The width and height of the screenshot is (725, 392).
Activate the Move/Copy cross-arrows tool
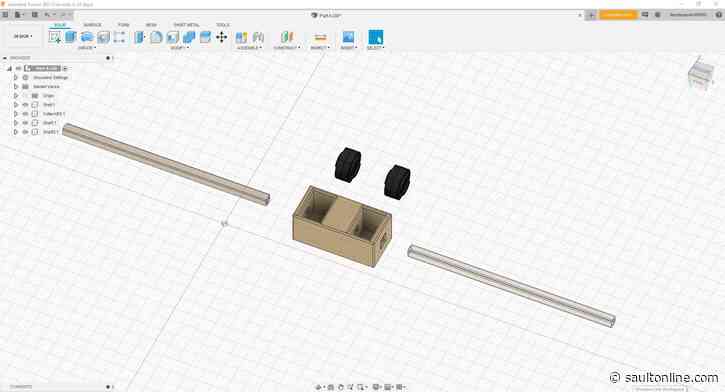point(221,37)
